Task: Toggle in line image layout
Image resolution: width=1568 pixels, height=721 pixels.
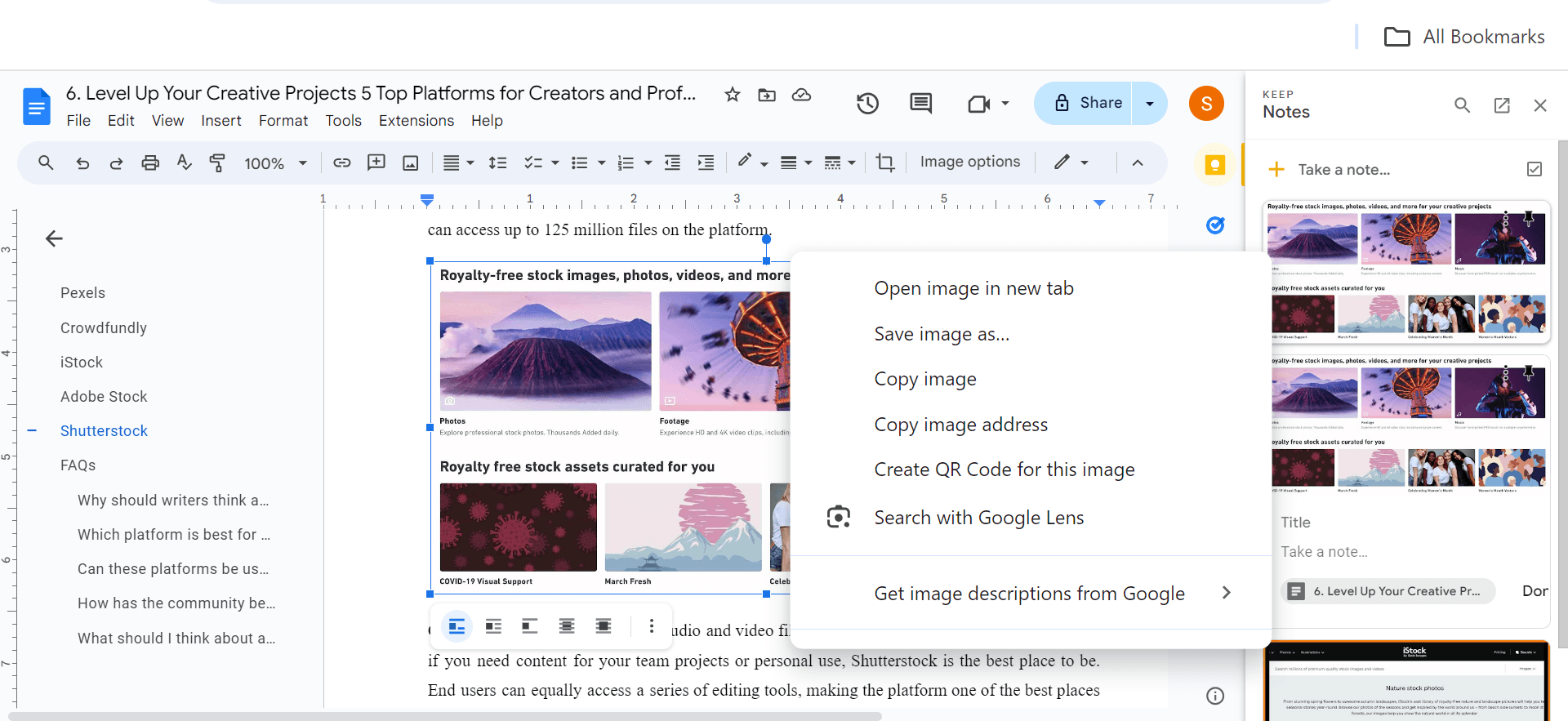Action: tap(457, 626)
